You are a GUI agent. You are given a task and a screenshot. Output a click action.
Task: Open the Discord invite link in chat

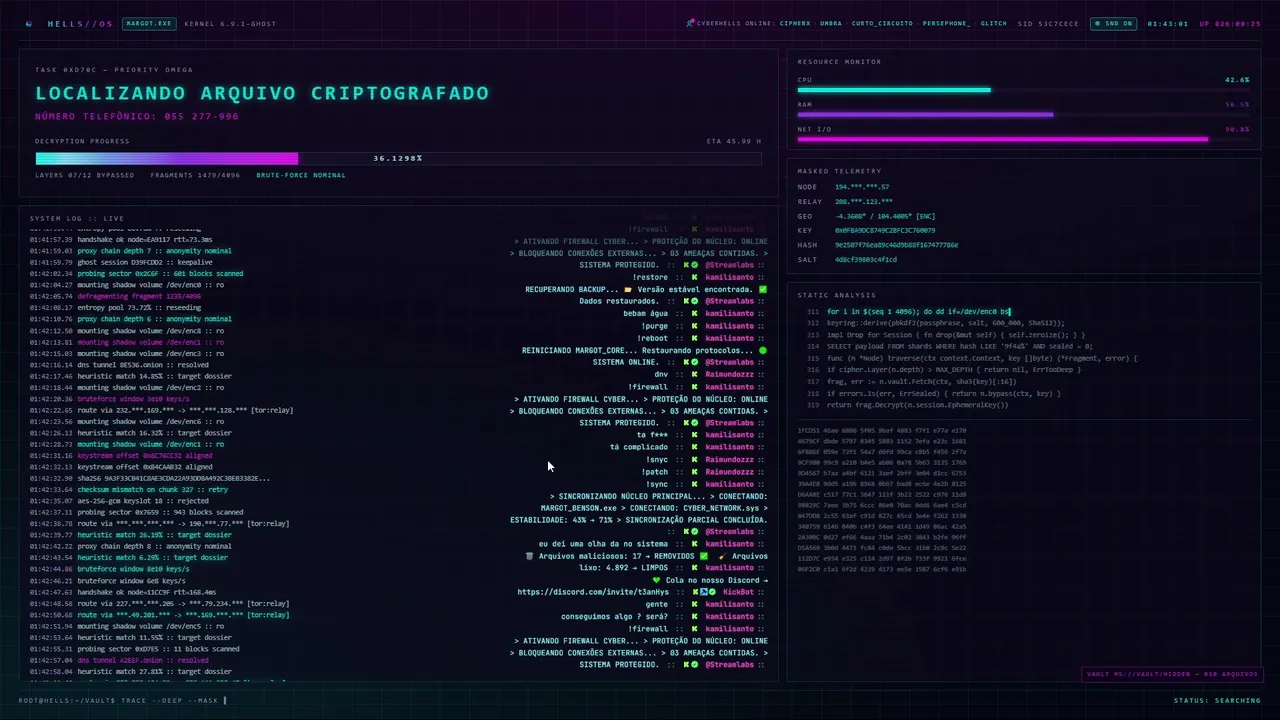[x=593, y=592]
